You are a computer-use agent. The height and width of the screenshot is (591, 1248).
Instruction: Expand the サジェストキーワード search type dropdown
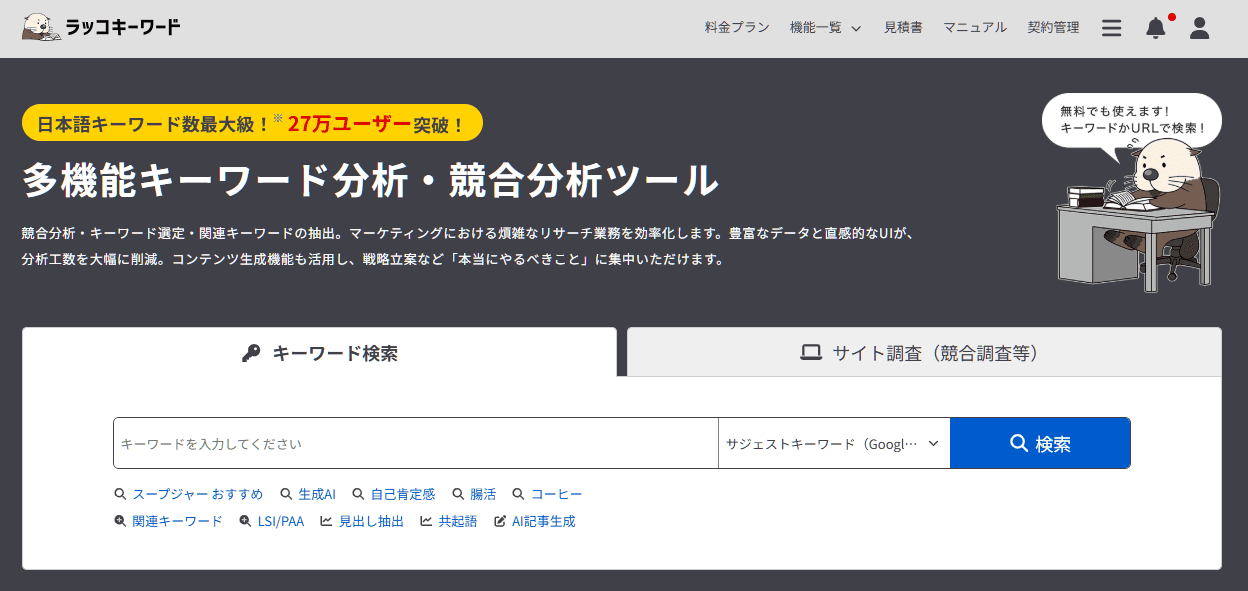[x=833, y=443]
